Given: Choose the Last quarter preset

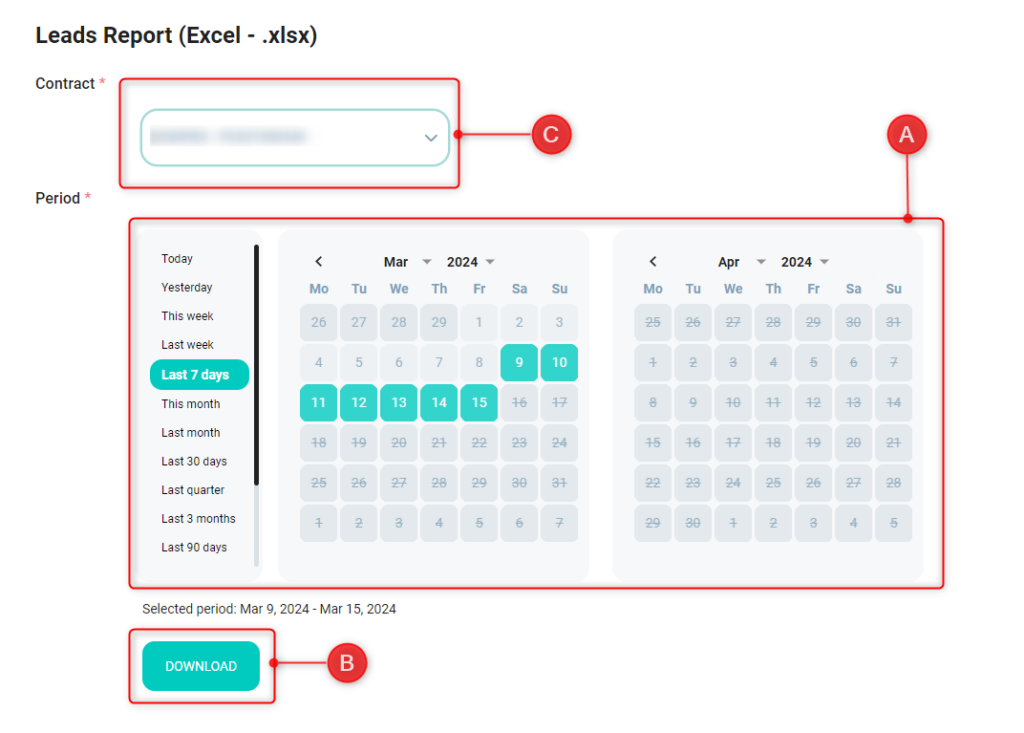Looking at the screenshot, I should (x=193, y=490).
